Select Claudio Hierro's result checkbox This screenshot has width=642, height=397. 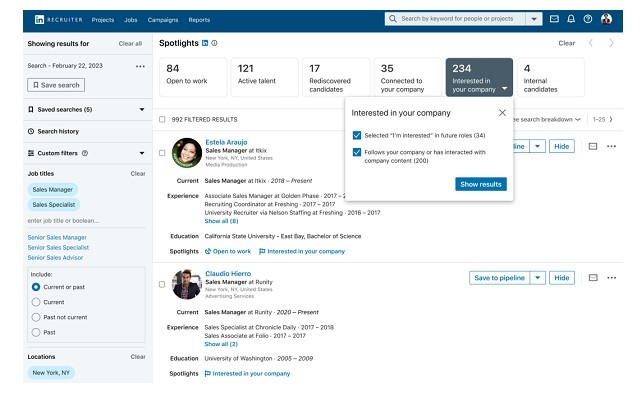[162, 284]
